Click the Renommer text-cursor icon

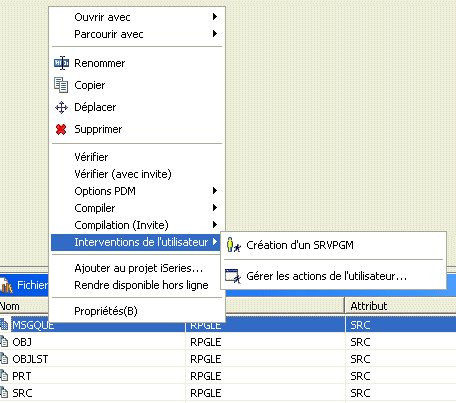click(x=62, y=63)
